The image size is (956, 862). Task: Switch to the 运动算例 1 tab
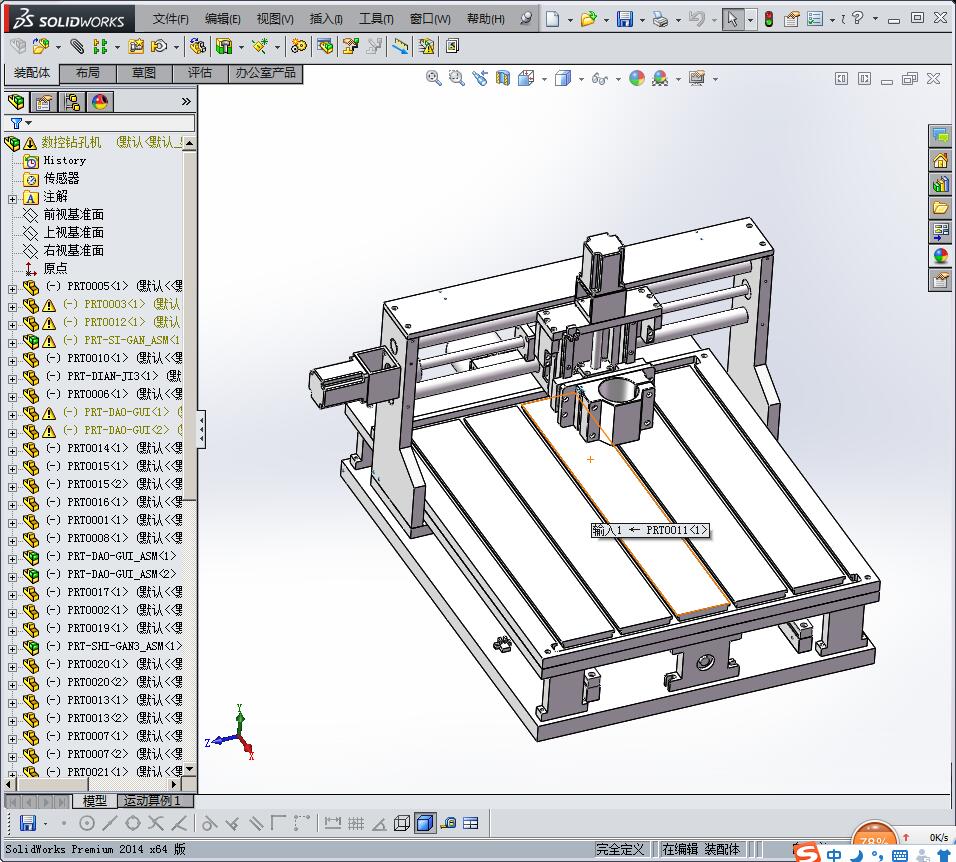pos(153,801)
